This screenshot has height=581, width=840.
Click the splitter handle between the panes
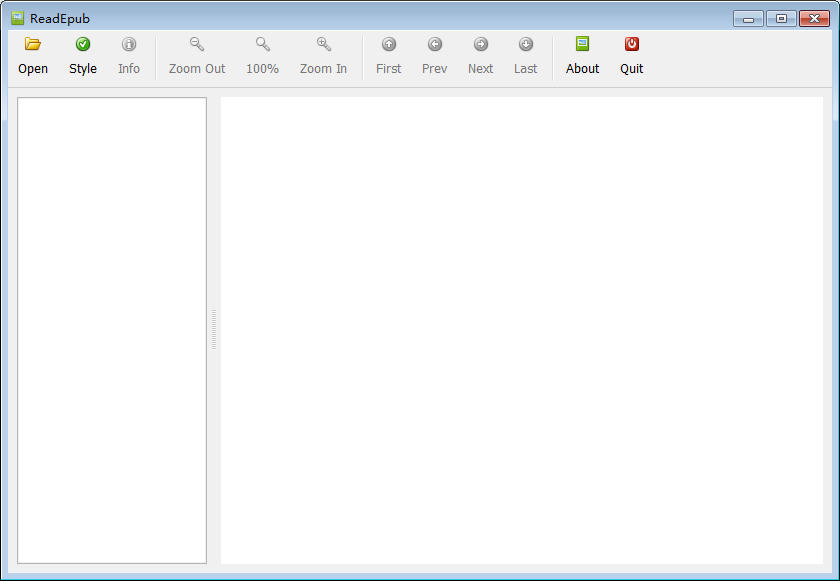(x=214, y=329)
